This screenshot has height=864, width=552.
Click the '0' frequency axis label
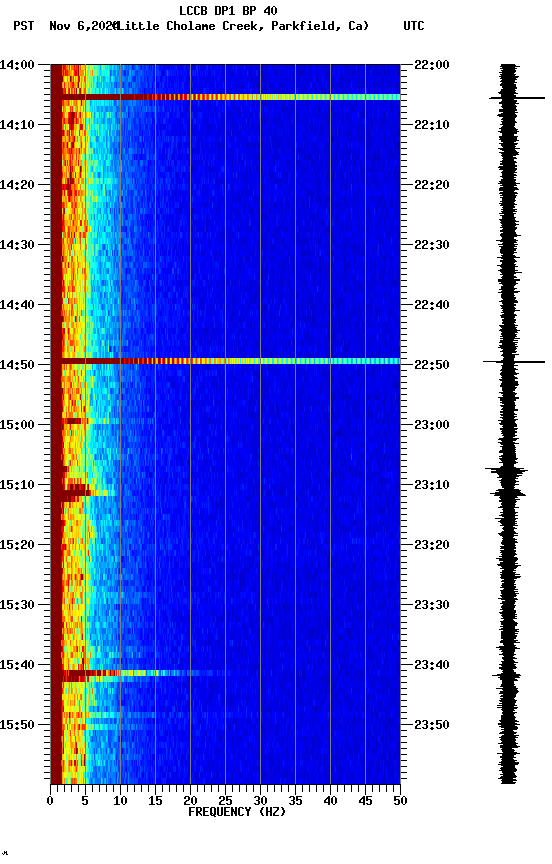click(50, 801)
